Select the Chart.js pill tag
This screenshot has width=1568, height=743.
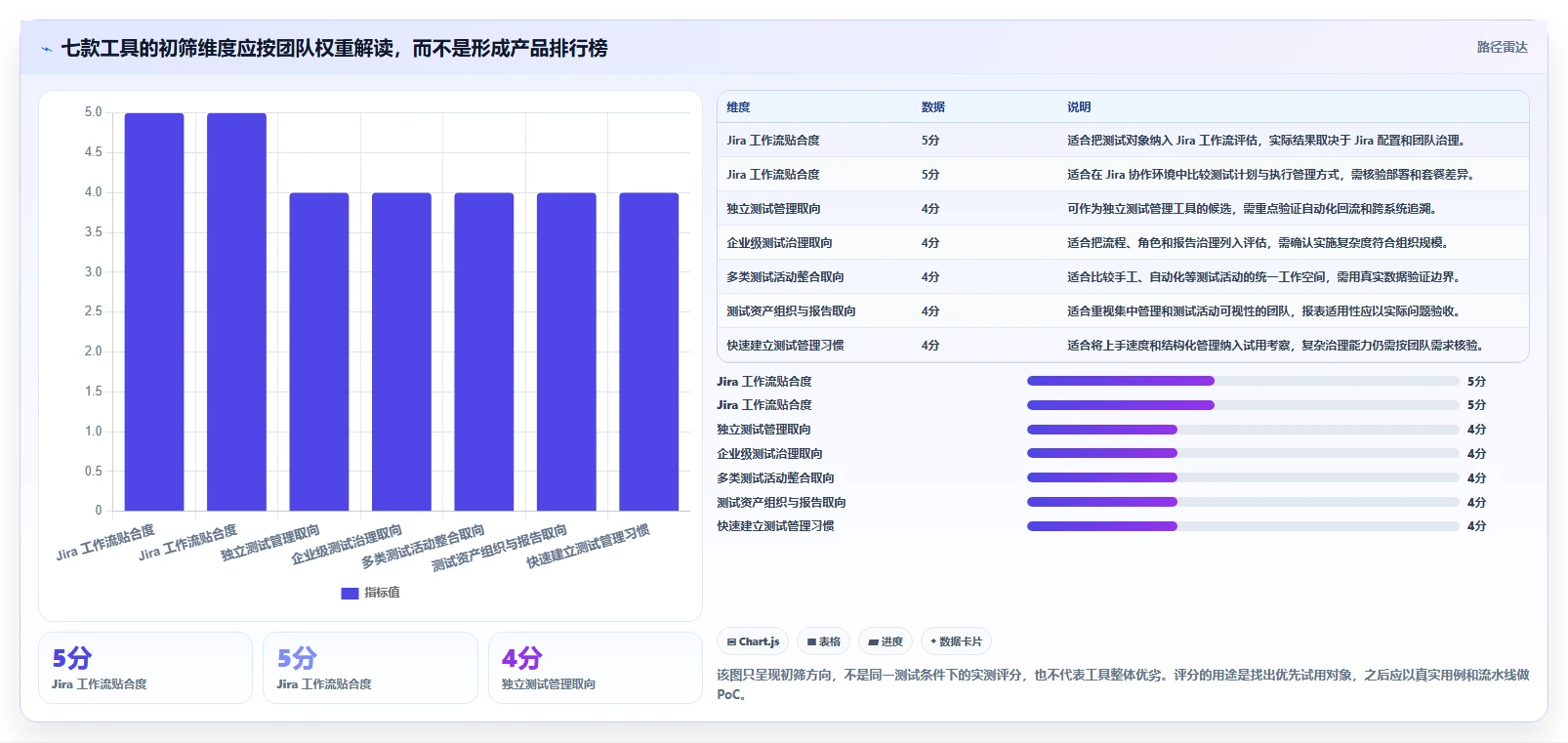[x=753, y=641]
